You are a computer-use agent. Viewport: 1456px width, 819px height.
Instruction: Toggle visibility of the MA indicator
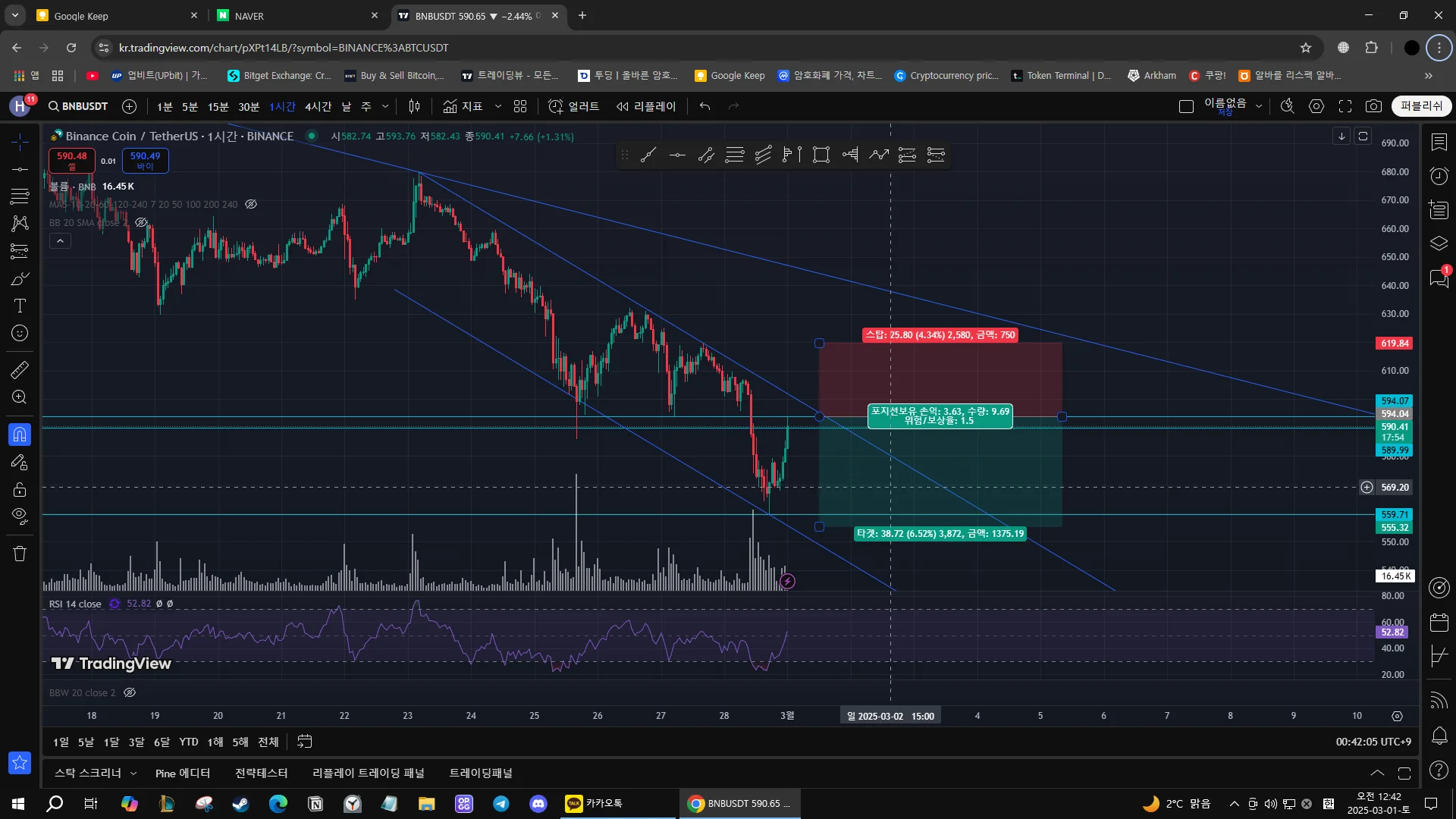tap(251, 204)
